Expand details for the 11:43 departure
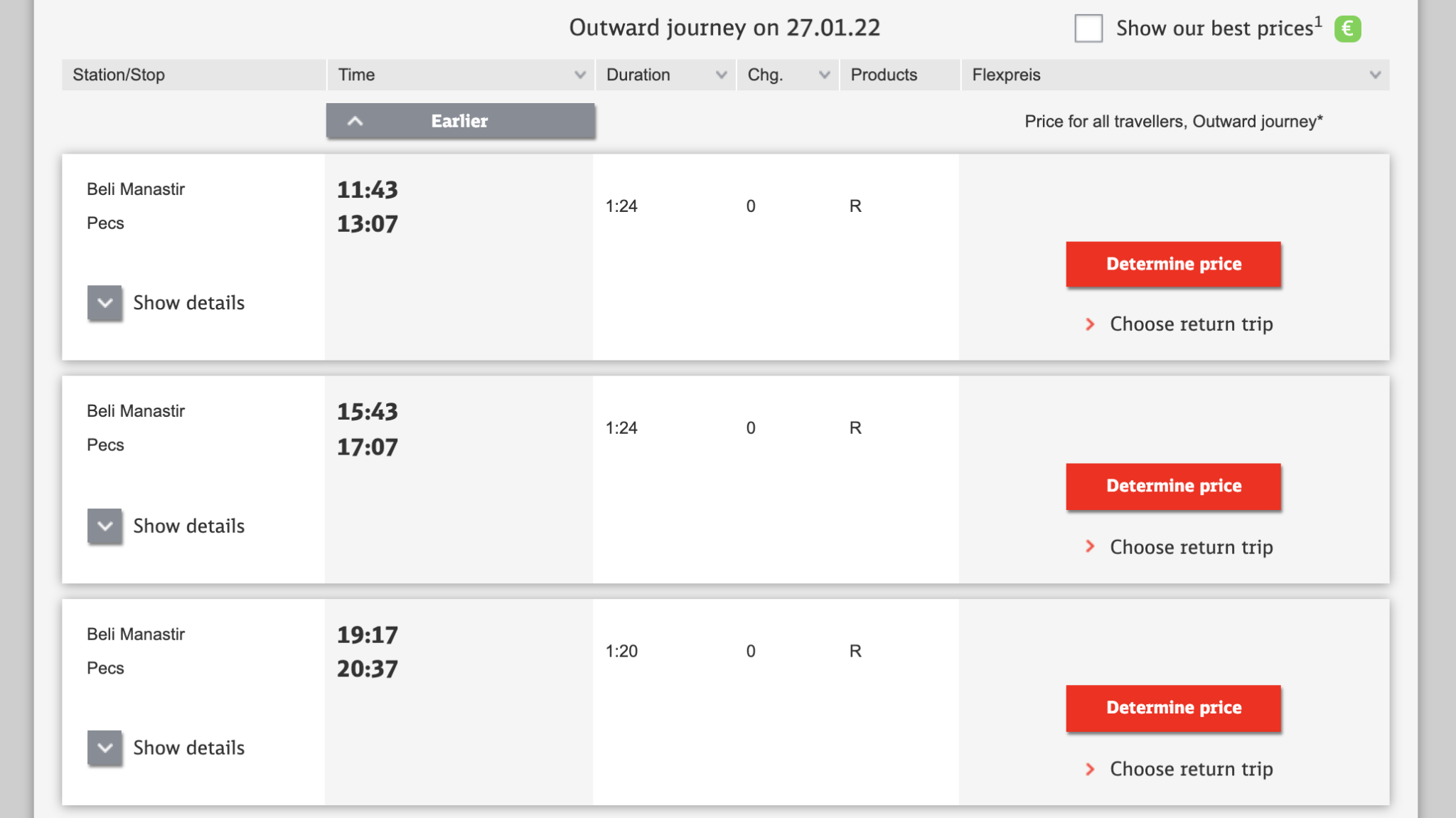The image size is (1456, 818). click(105, 303)
